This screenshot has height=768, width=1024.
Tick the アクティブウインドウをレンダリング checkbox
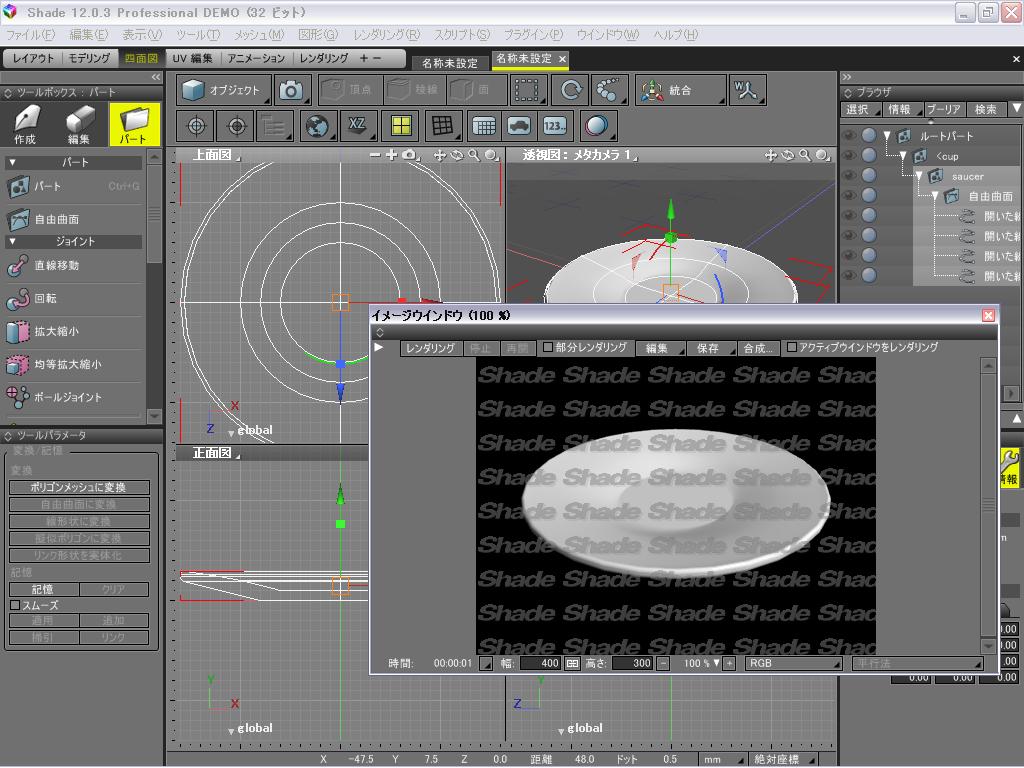tap(792, 348)
